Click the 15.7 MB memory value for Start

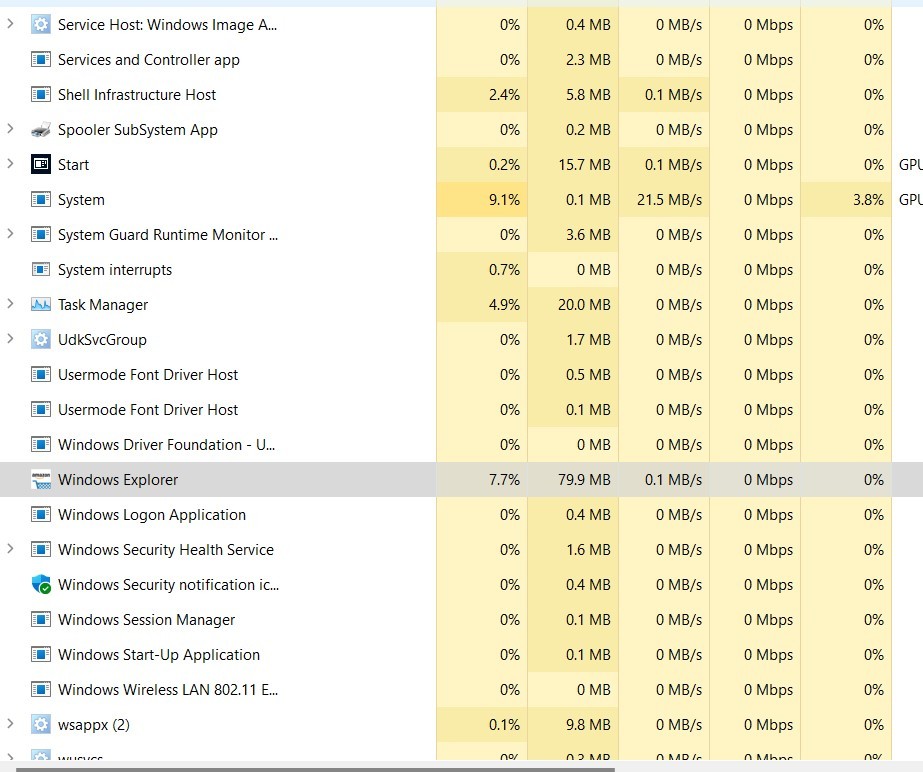click(584, 165)
